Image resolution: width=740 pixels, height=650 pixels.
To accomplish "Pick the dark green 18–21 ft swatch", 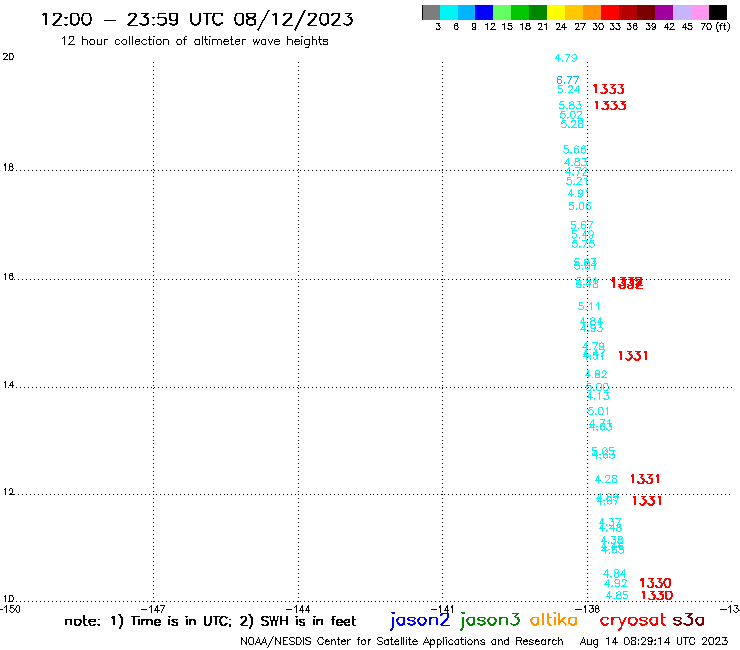I will [538, 12].
